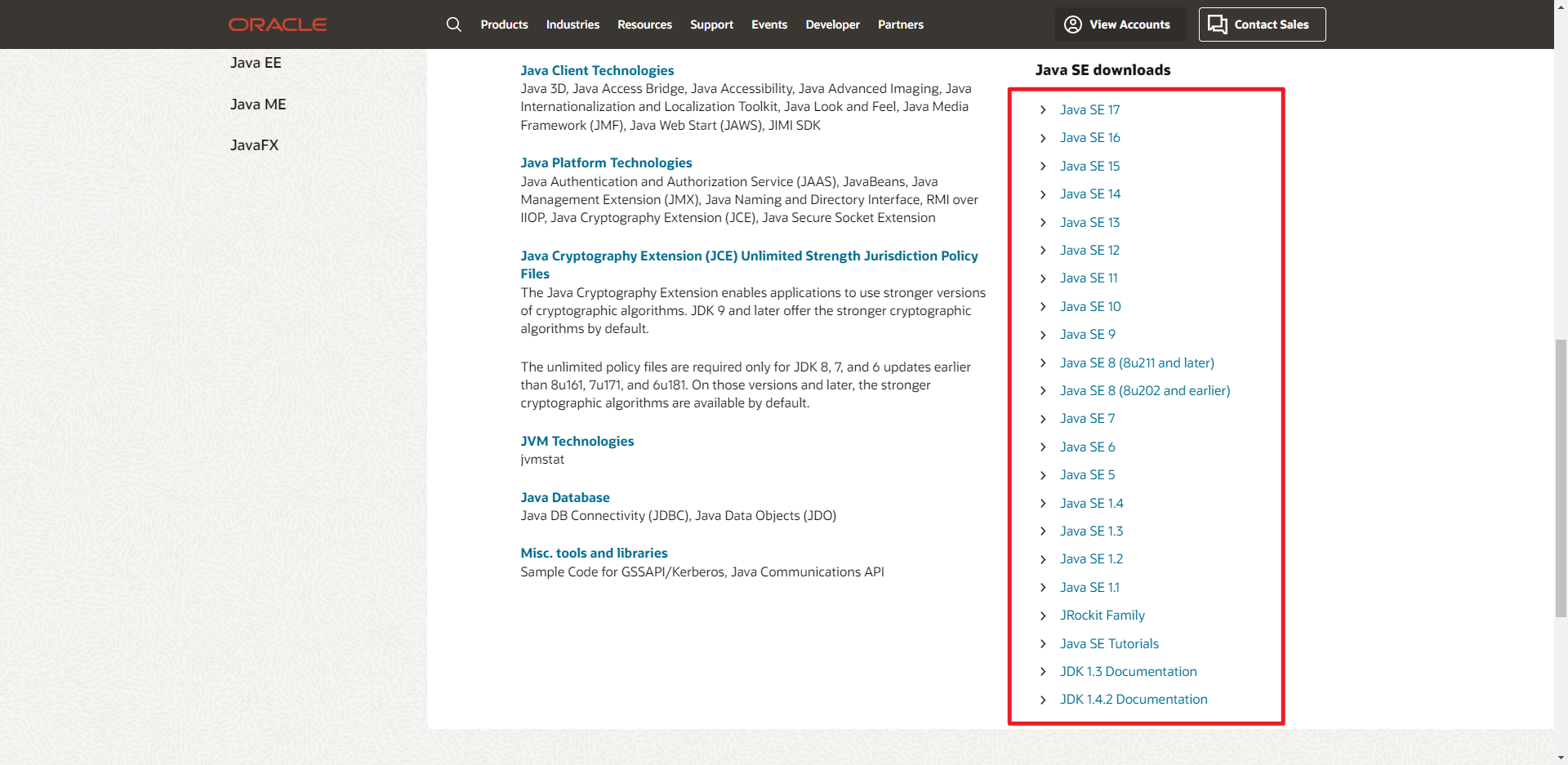Open the Java SE Tutorials link
The height and width of the screenshot is (765, 1568).
pos(1109,643)
